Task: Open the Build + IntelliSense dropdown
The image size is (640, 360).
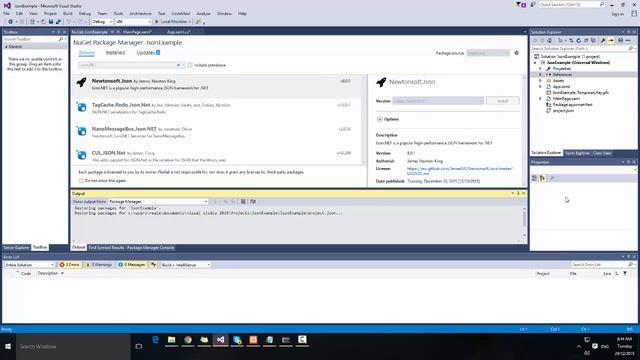Action: (185, 265)
